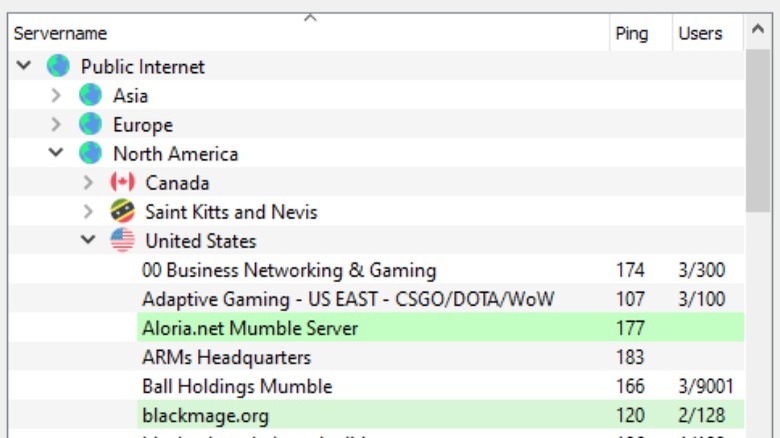The height and width of the screenshot is (438, 780).
Task: Click ping value 107
Action: tap(630, 299)
